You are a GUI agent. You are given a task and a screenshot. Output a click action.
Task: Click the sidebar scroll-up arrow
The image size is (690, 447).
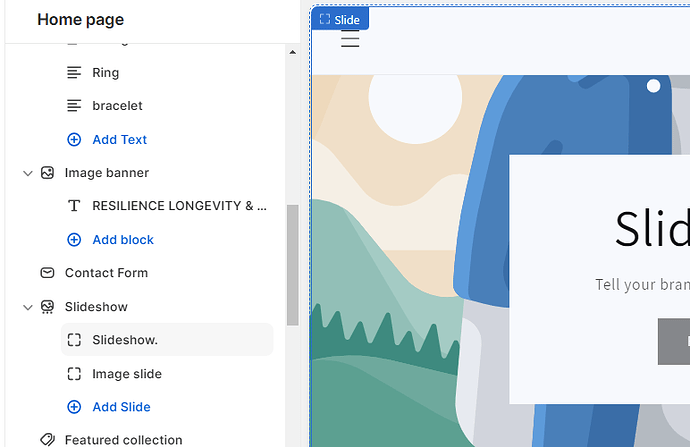(293, 52)
